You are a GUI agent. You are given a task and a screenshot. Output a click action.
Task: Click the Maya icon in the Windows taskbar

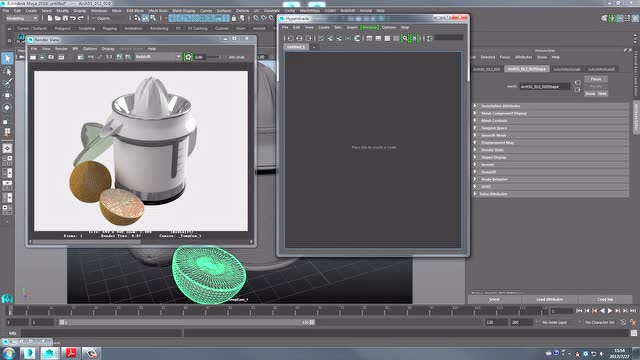[x=50, y=353]
